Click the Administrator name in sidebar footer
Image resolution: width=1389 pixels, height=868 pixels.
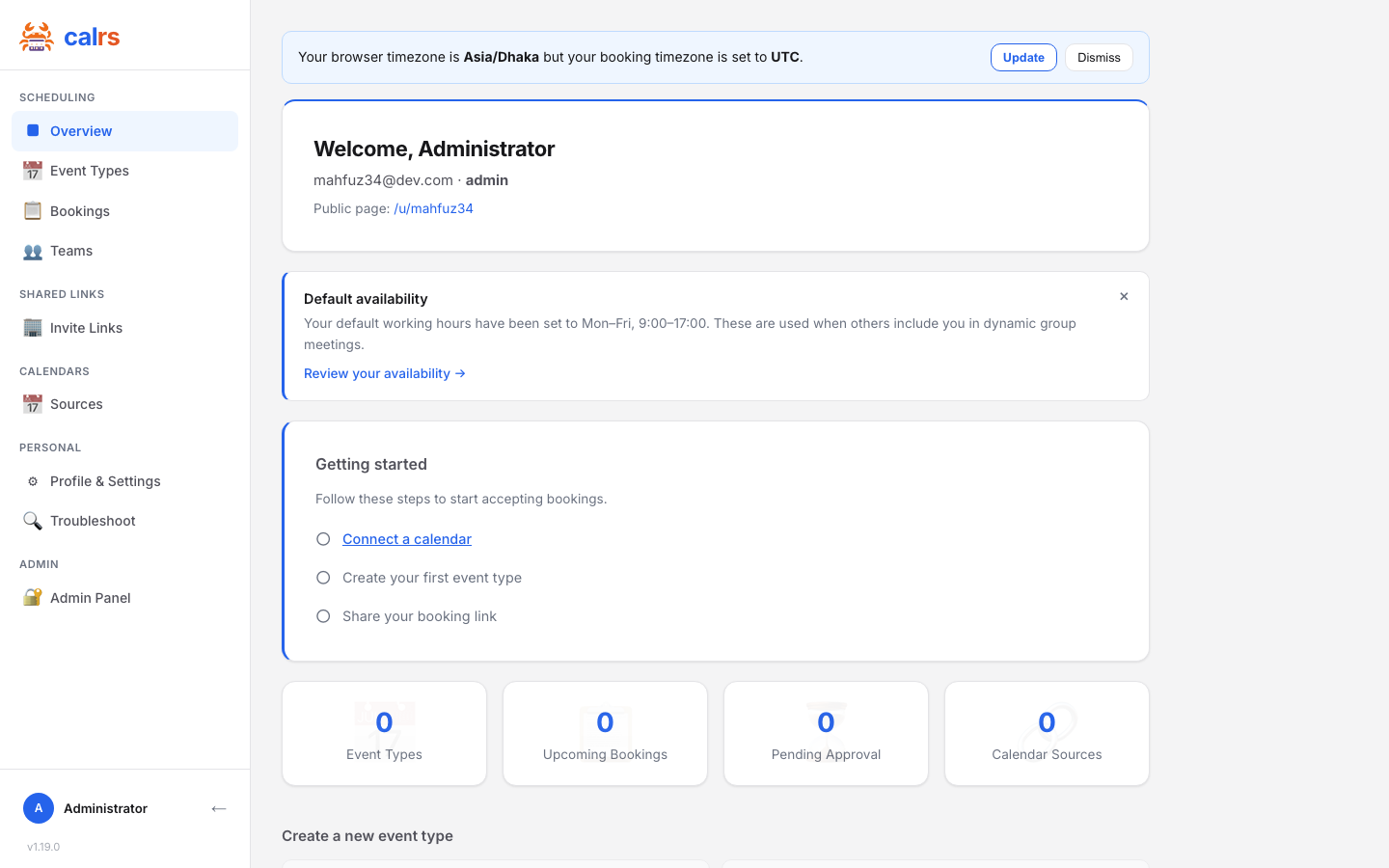(x=105, y=808)
